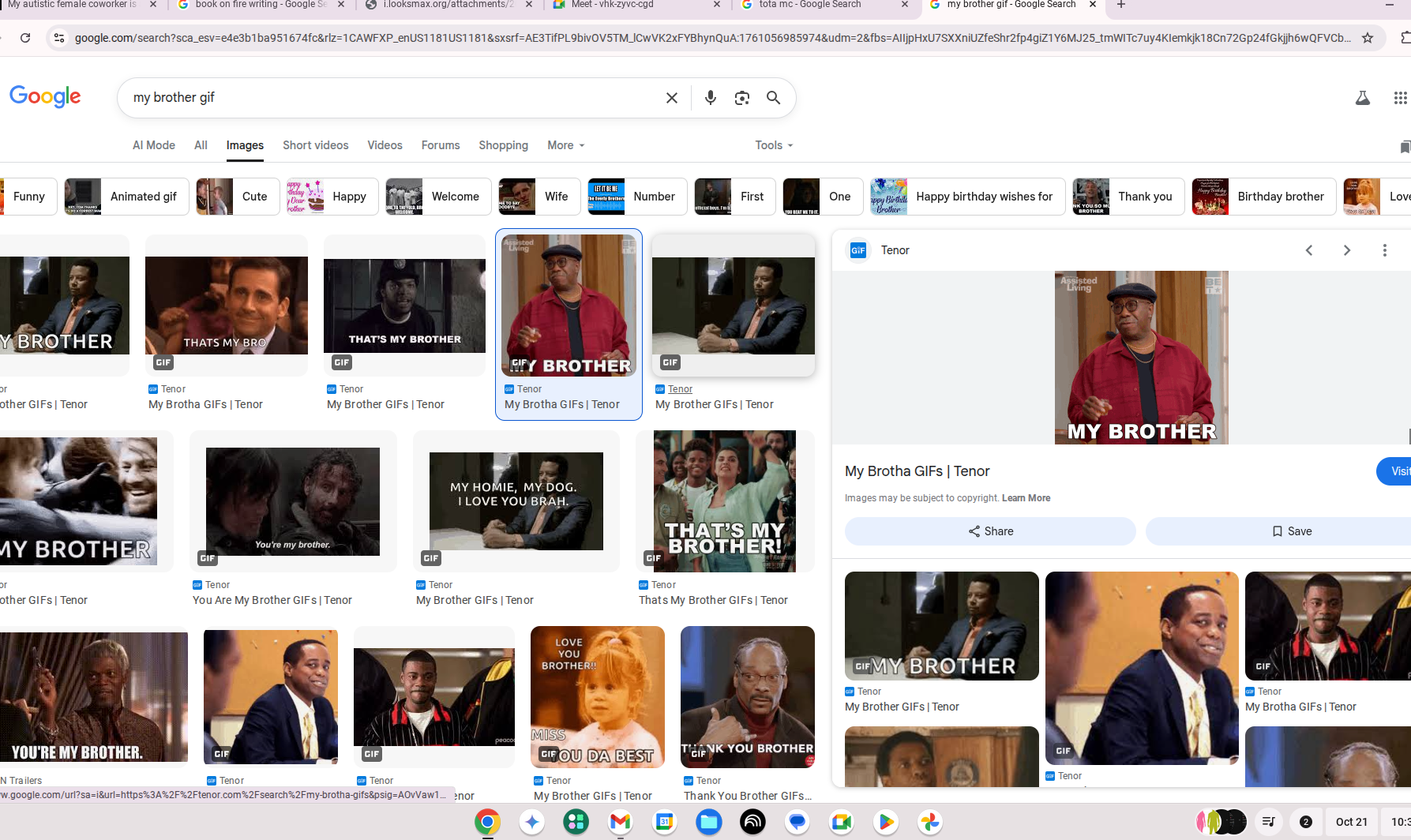
Task: Reload the current page
Action: click(25, 38)
